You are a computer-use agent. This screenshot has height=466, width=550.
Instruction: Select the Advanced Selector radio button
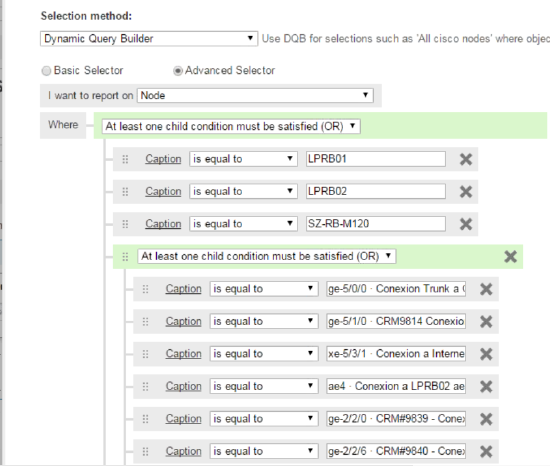(x=178, y=71)
